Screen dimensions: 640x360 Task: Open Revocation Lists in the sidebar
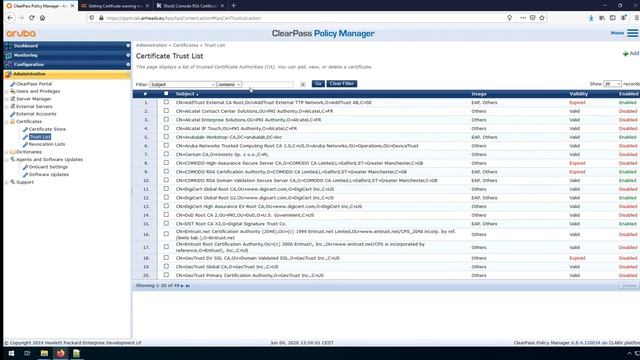[47, 144]
